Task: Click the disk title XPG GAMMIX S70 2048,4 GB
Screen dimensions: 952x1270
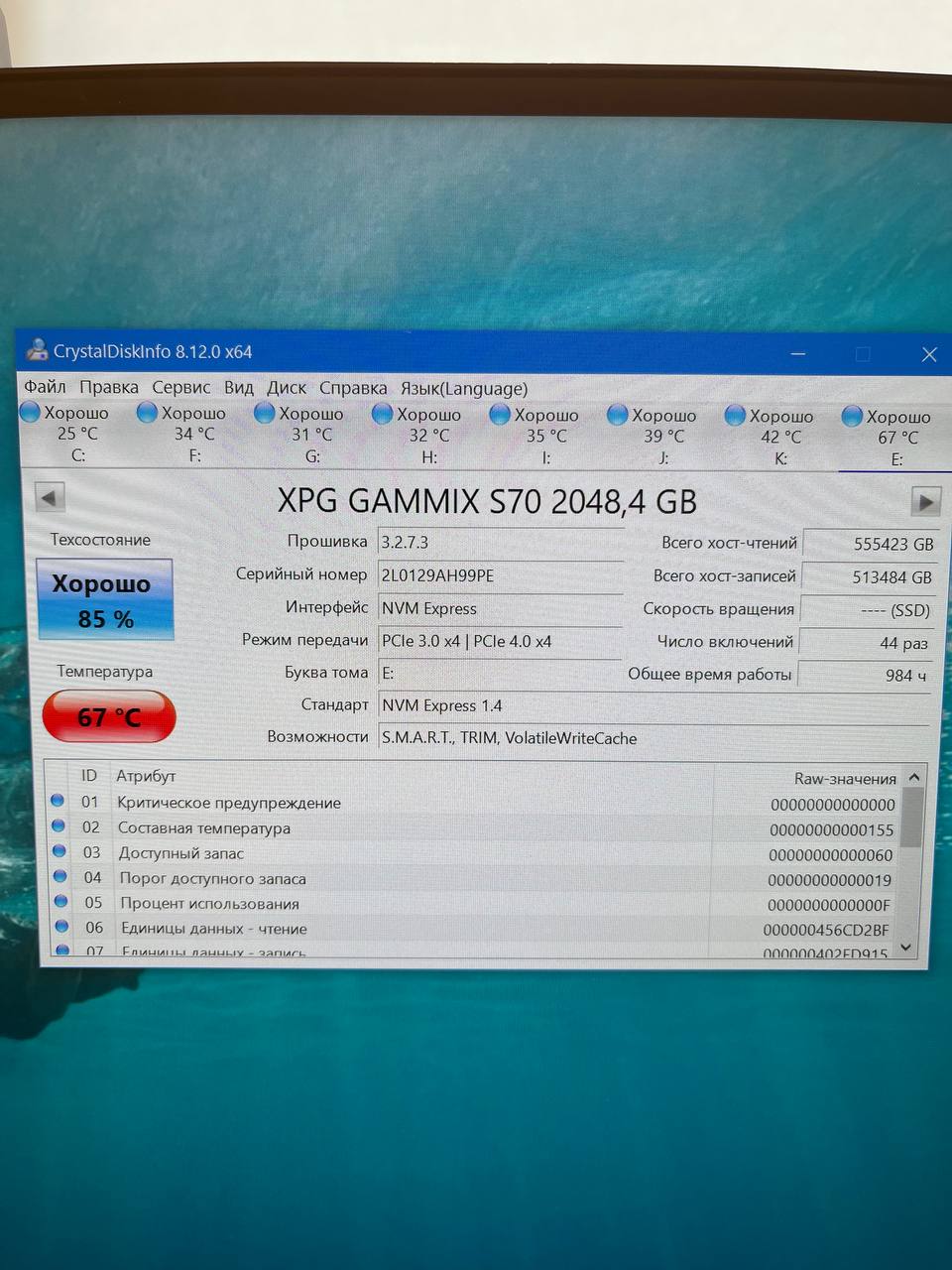Action: tap(487, 501)
